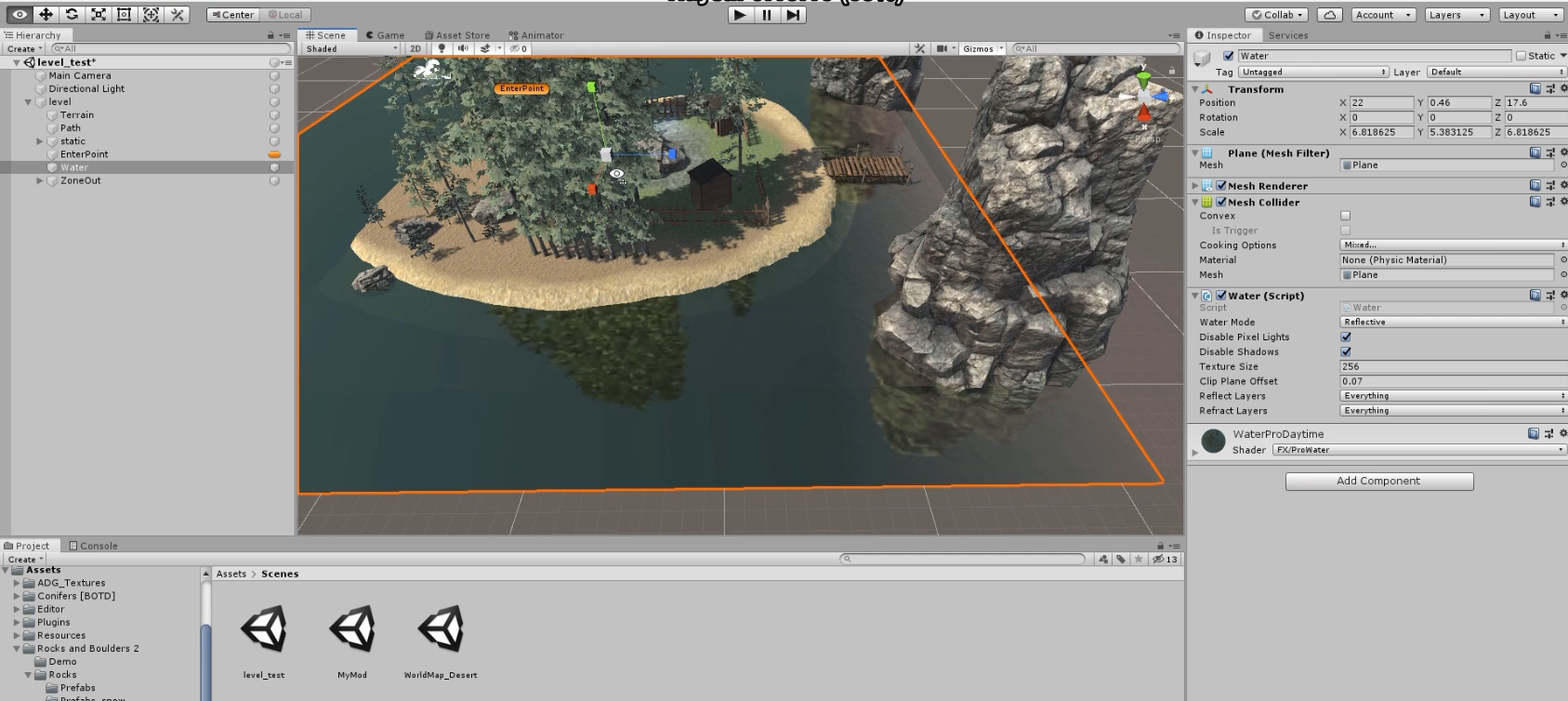This screenshot has height=701, width=1568.
Task: Start Play mode
Action: (x=739, y=15)
